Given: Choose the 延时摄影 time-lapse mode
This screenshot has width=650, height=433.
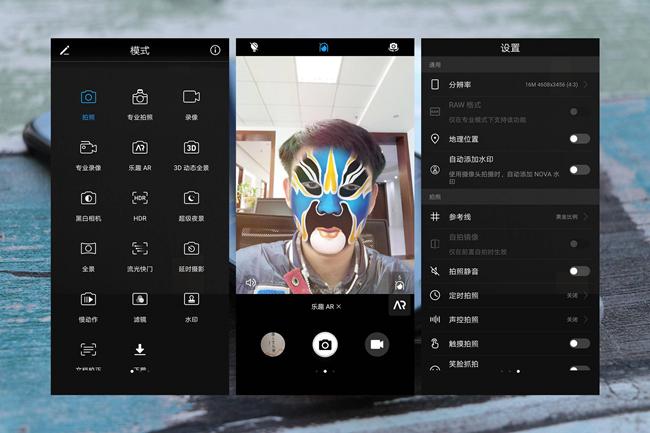Looking at the screenshot, I should (x=192, y=249).
